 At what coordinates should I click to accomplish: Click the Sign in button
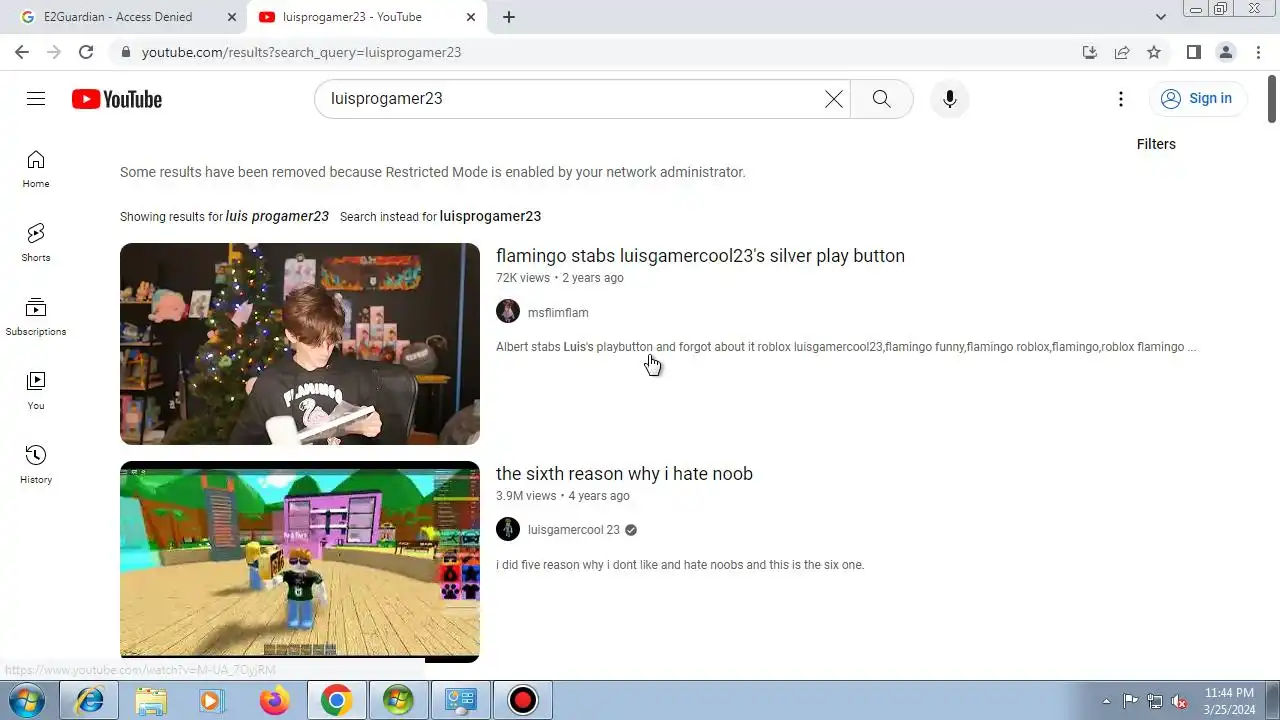[x=1197, y=98]
